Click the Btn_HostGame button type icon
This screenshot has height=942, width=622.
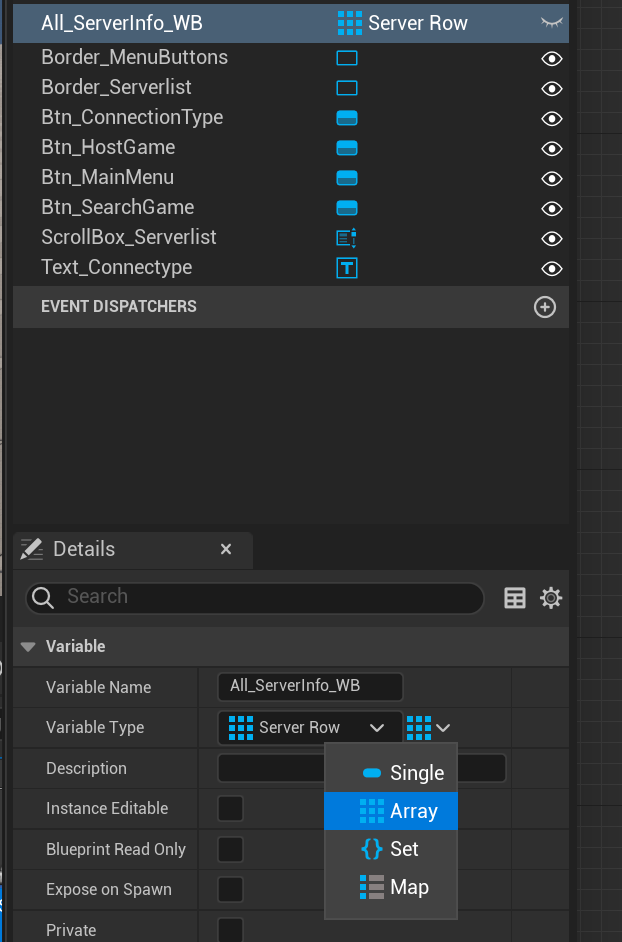point(347,148)
